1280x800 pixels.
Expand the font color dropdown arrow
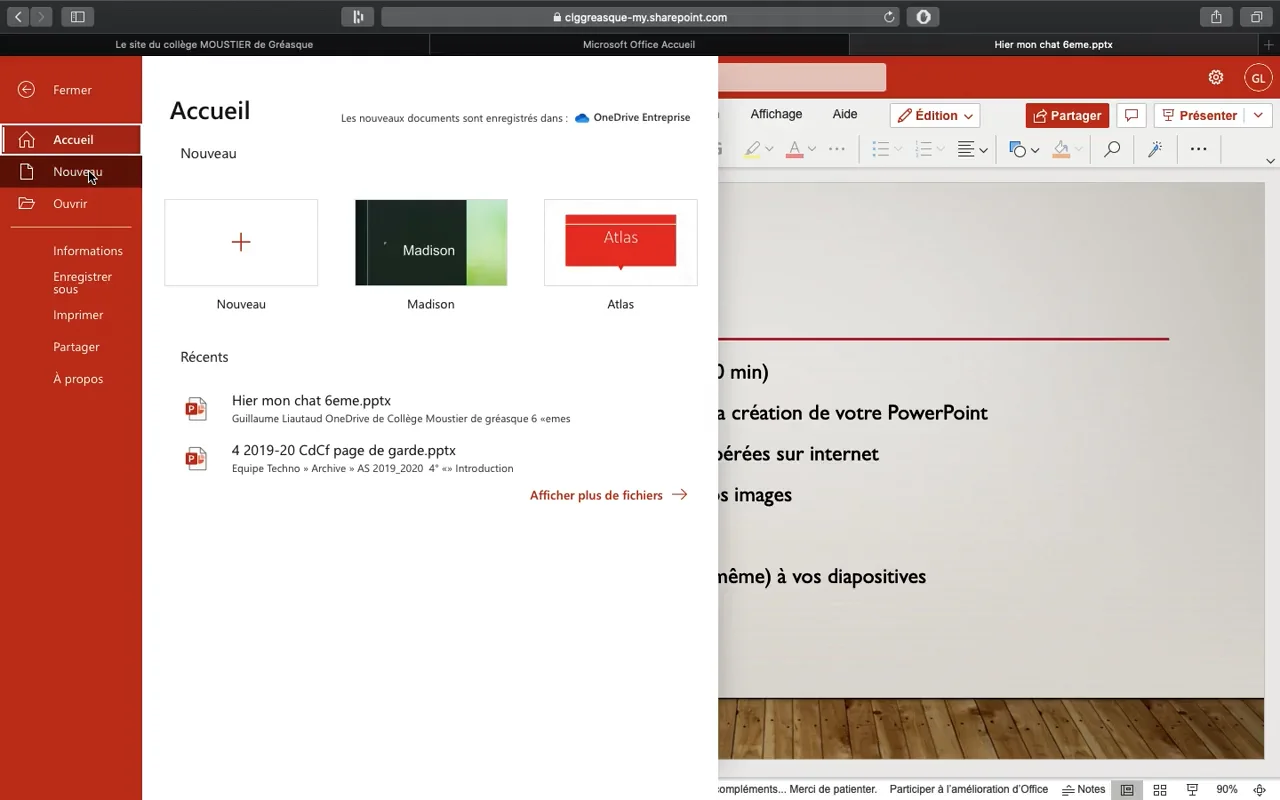point(812,150)
